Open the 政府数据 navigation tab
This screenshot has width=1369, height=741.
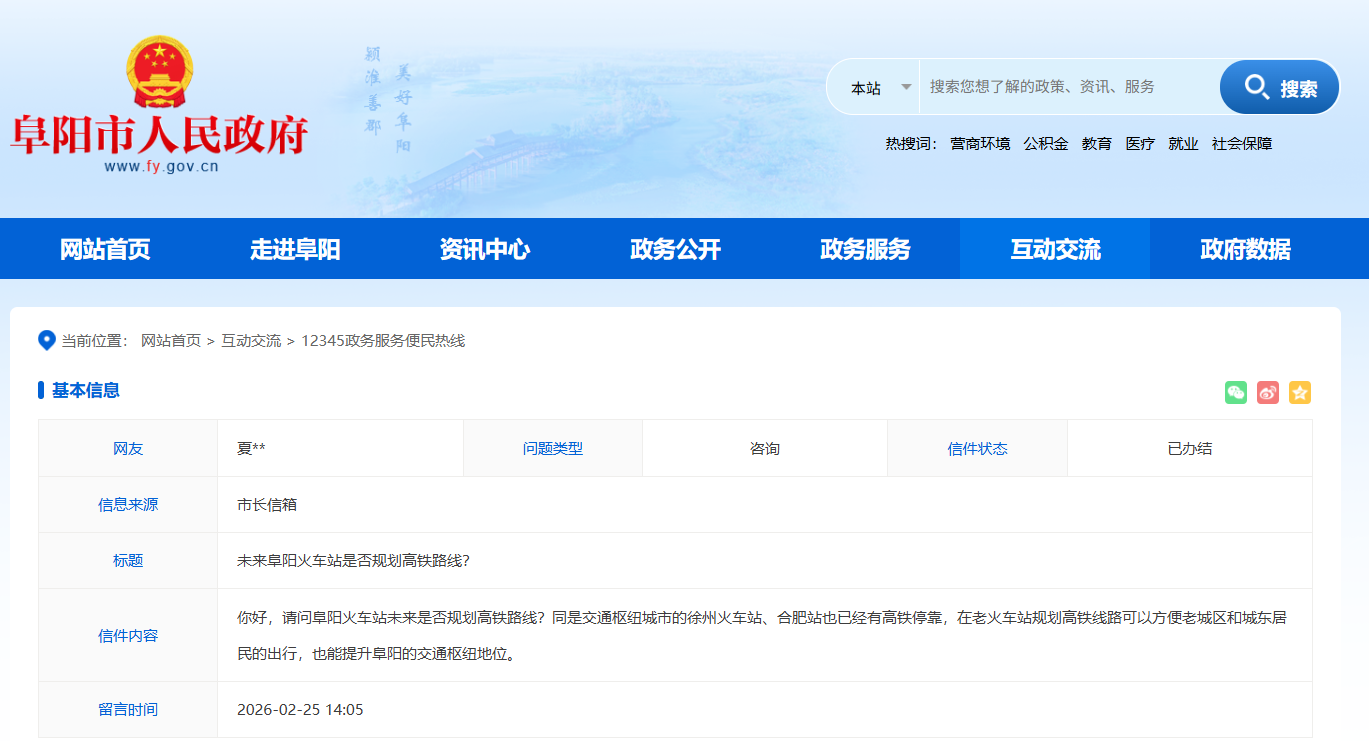coord(1245,249)
